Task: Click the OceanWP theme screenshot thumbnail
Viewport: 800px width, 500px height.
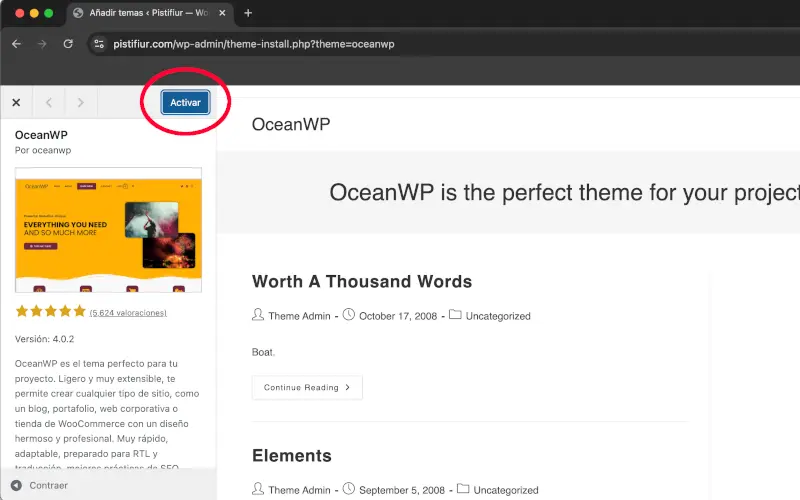Action: pyautogui.click(x=108, y=230)
